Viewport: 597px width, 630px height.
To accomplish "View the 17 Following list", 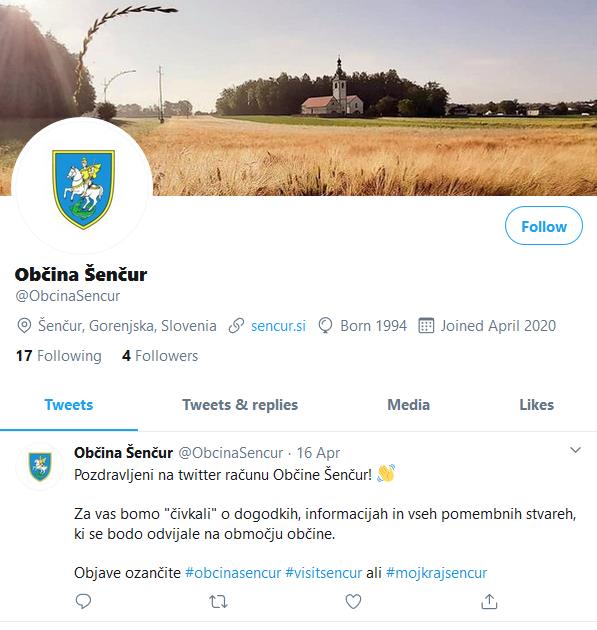I will (59, 356).
